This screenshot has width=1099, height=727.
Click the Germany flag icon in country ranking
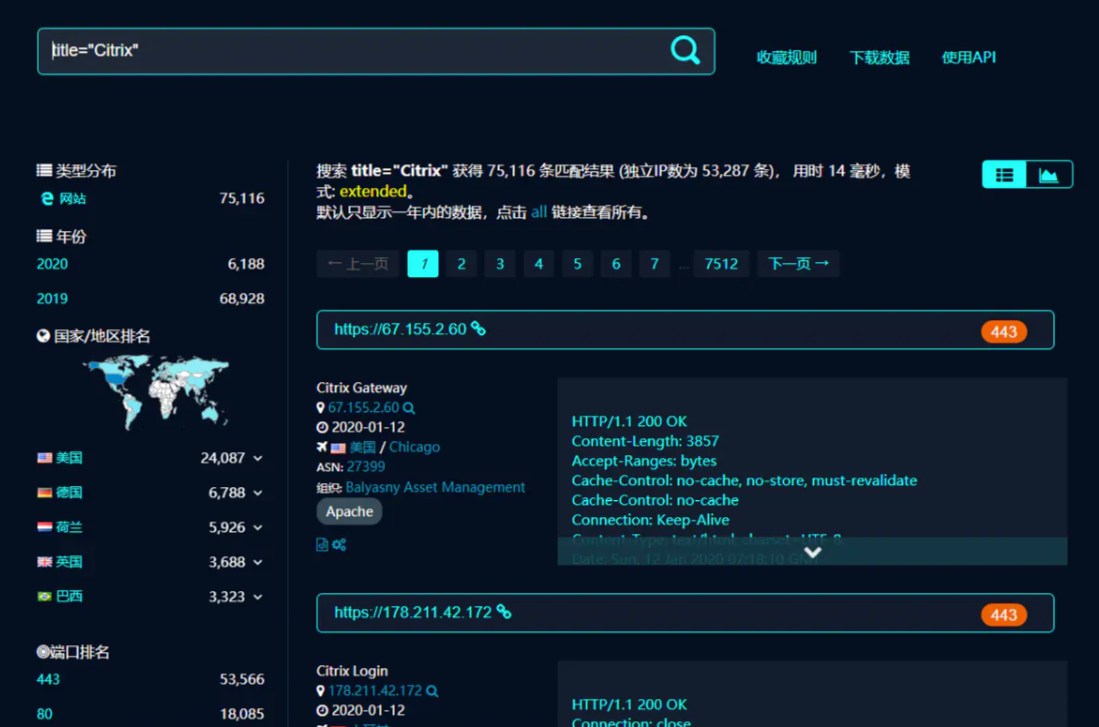pos(45,493)
